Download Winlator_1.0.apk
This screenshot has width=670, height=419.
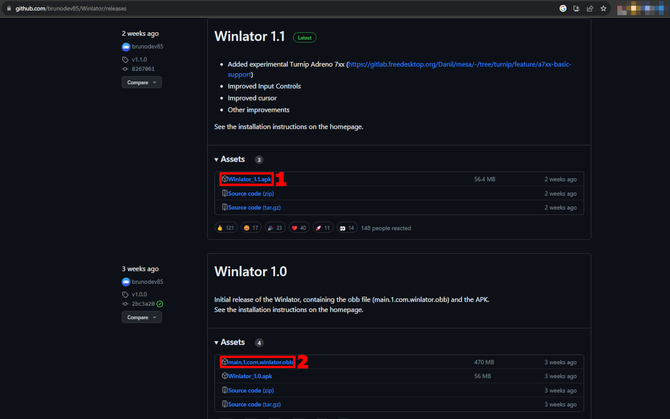click(x=250, y=376)
